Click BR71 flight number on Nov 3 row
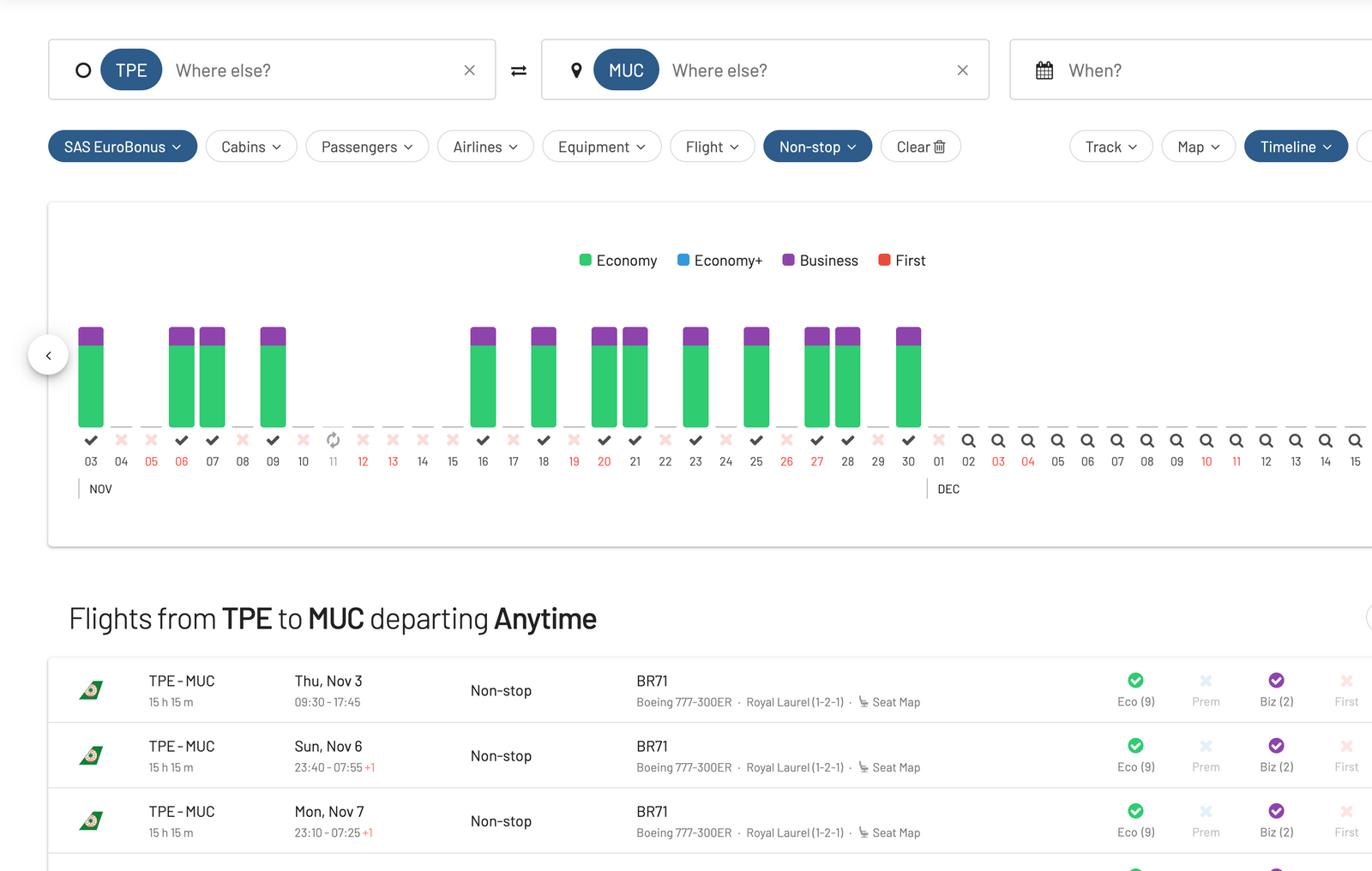 (652, 681)
